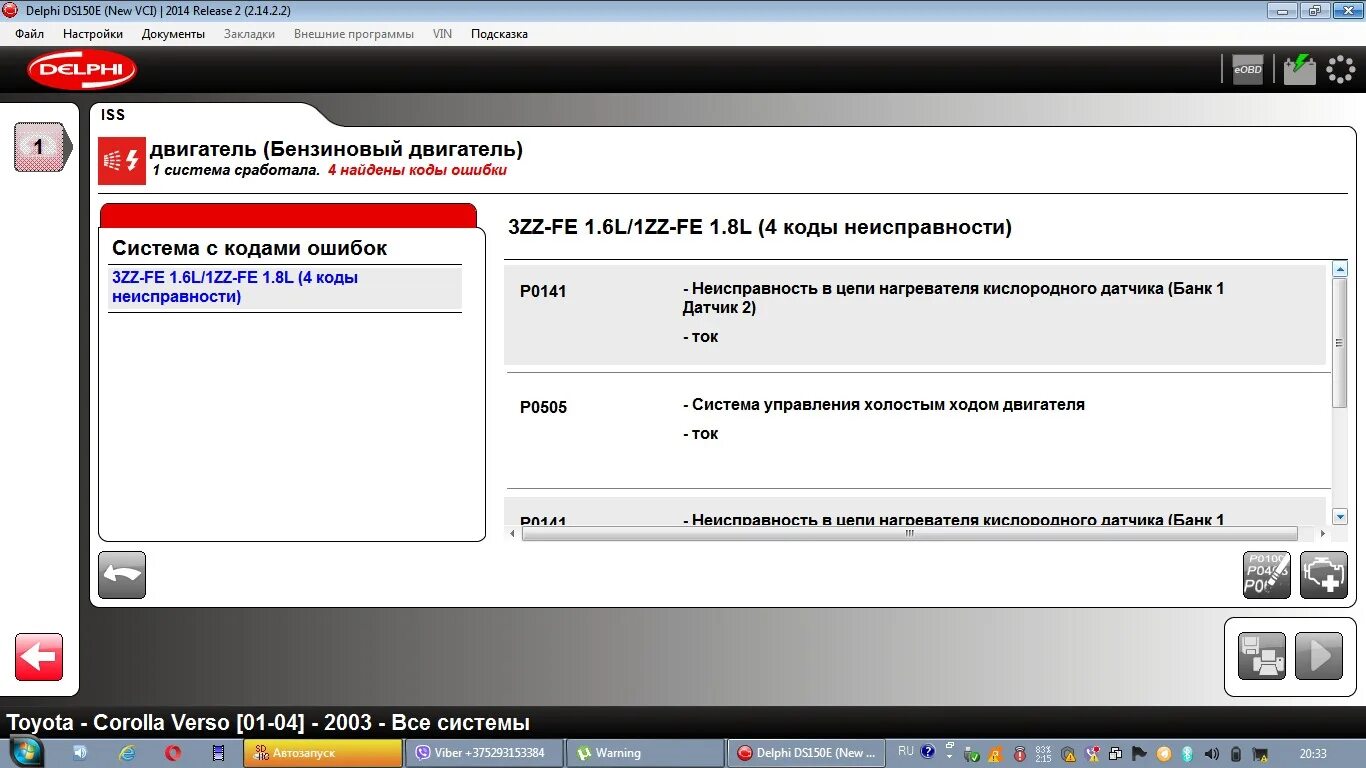Image resolution: width=1366 pixels, height=768 pixels.
Task: Launch Opera browser from taskbar
Action: point(173,752)
